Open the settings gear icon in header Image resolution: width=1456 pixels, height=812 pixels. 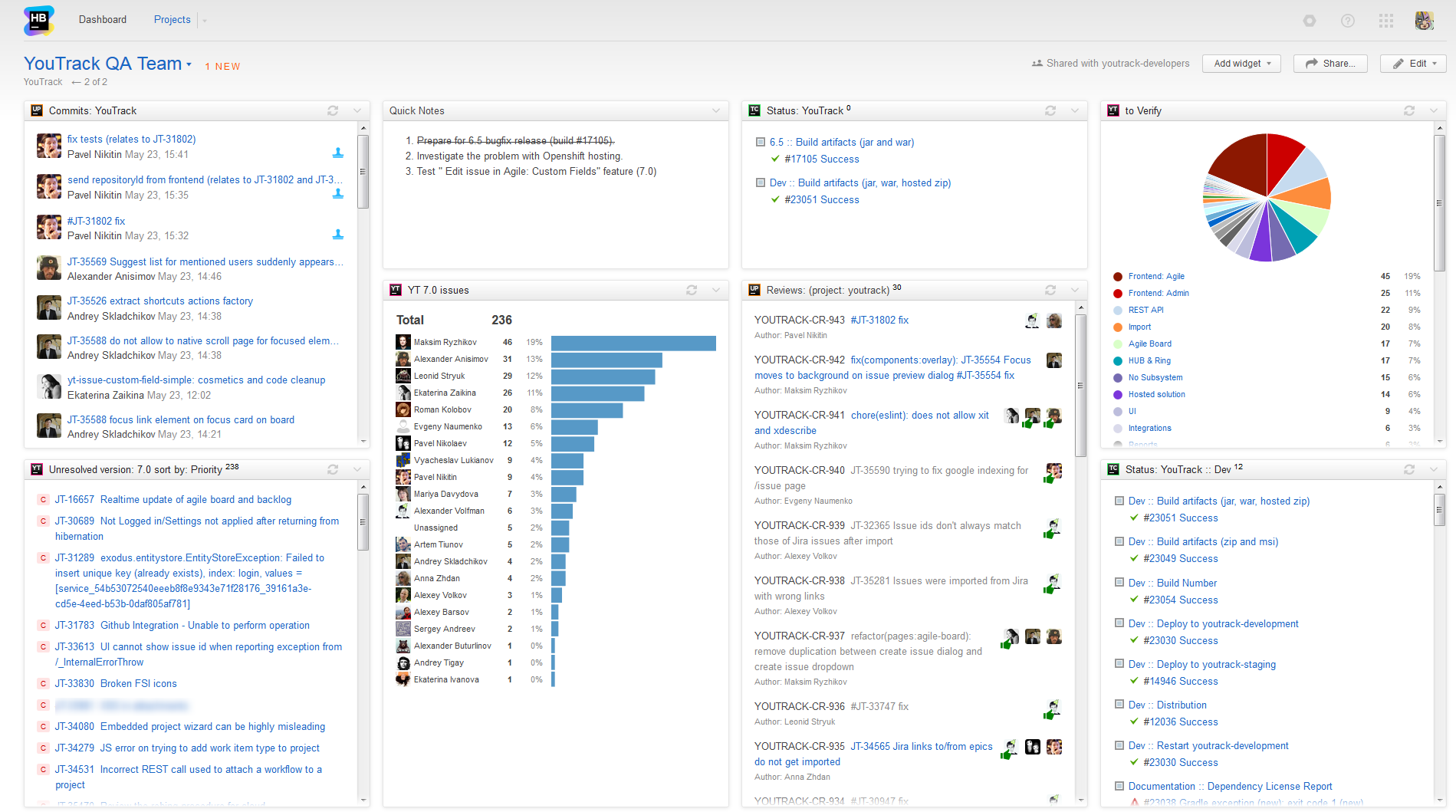pyautogui.click(x=1310, y=21)
